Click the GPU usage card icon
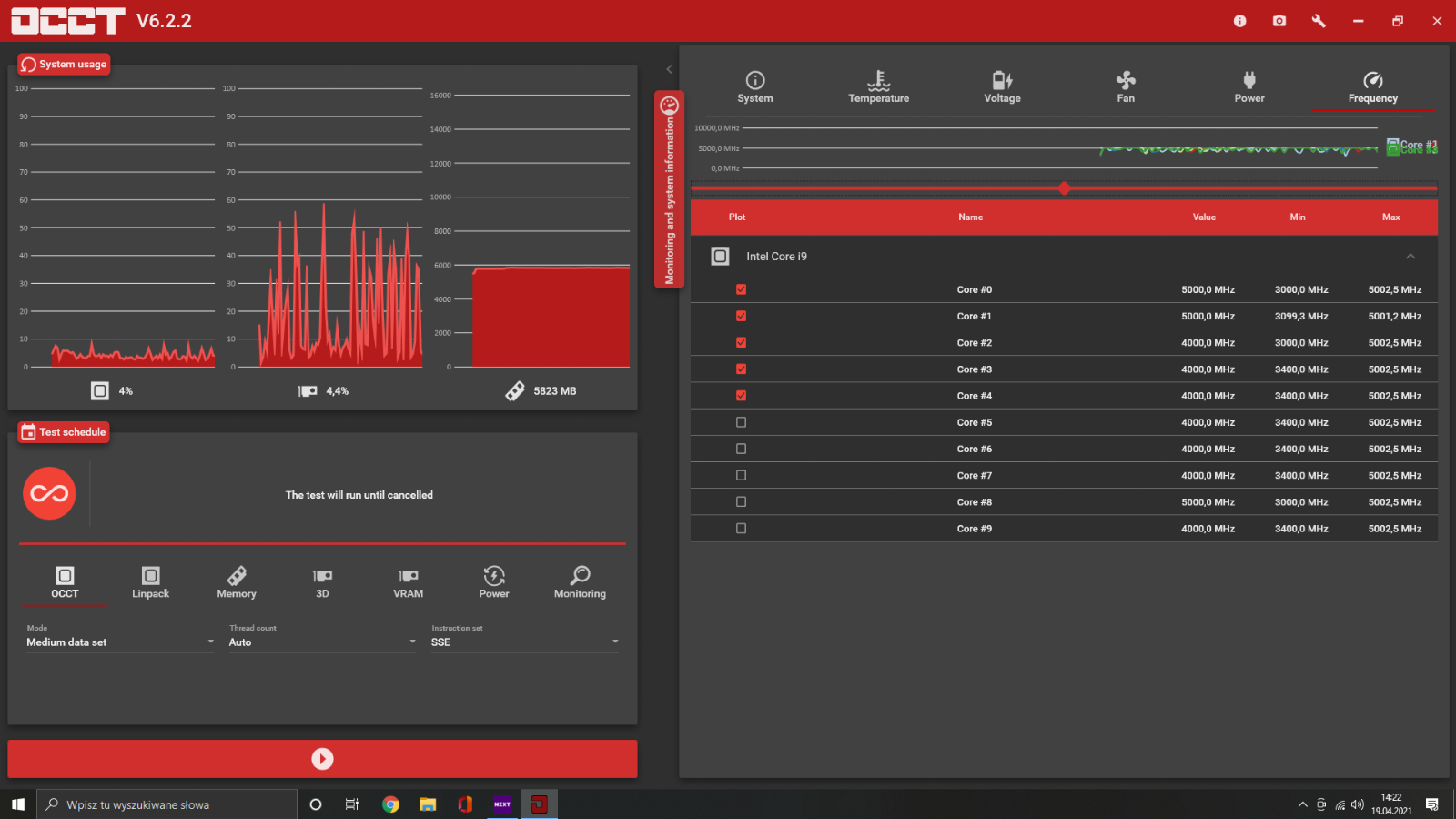Screen dimensions: 1456x819 308,391
